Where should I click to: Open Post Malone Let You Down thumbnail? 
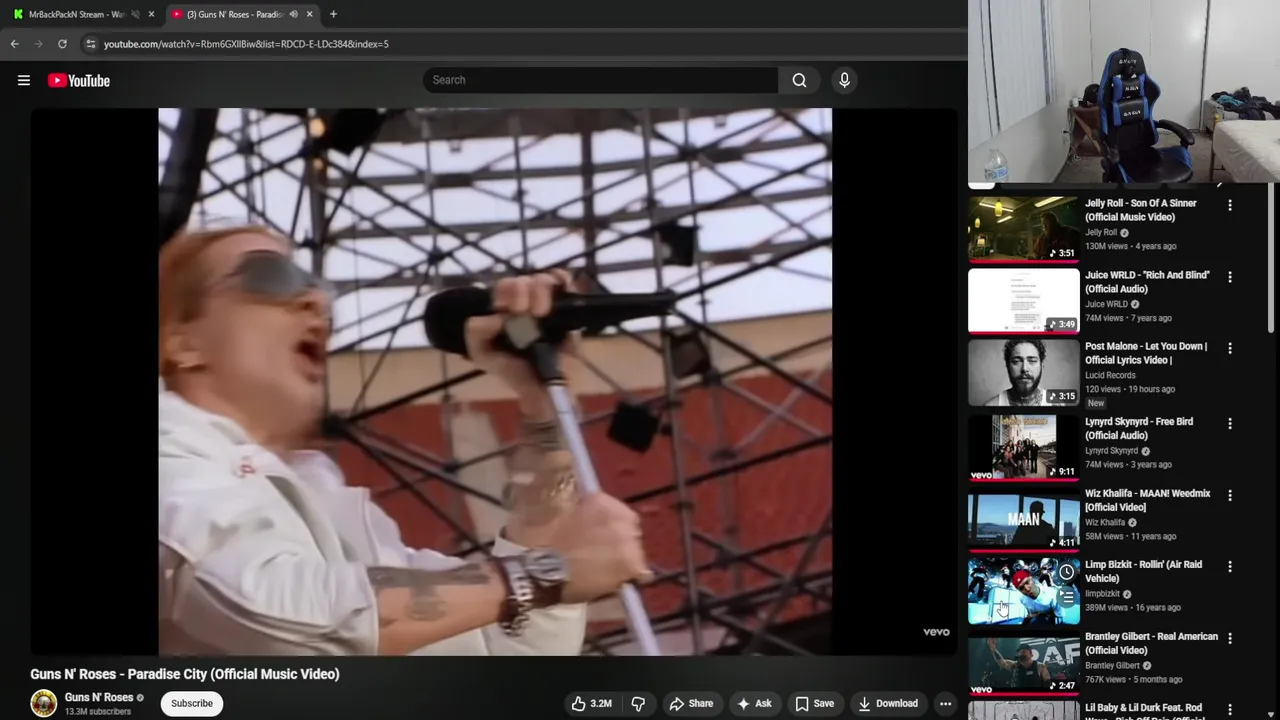1024,372
